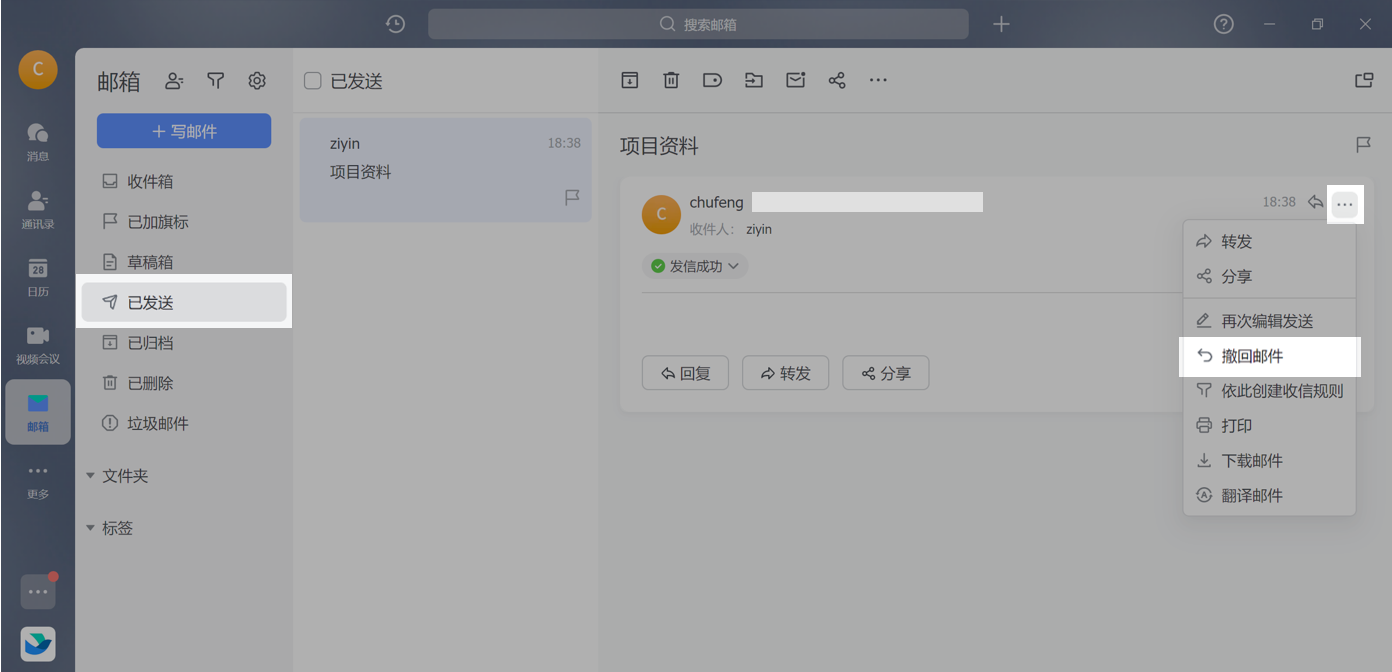Click the 分享 button below message

[886, 373]
